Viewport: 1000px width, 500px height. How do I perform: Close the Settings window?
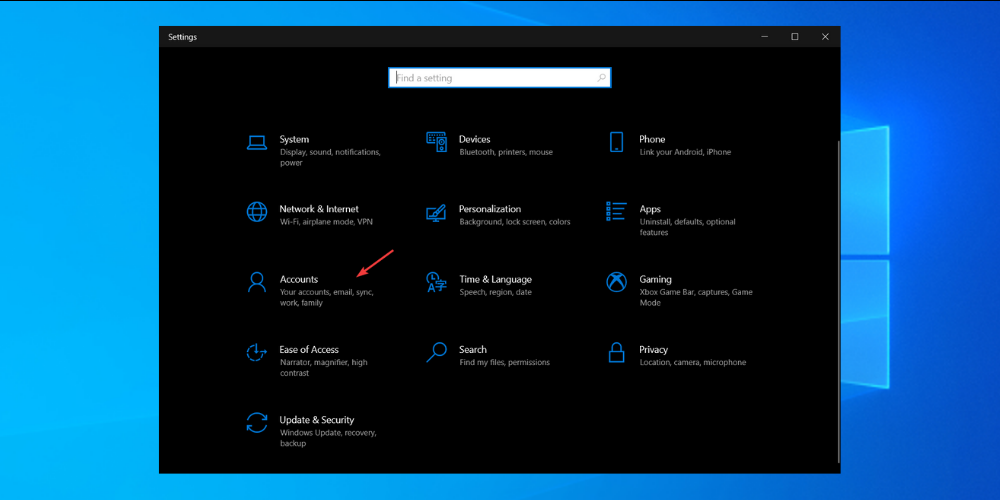pyautogui.click(x=825, y=37)
